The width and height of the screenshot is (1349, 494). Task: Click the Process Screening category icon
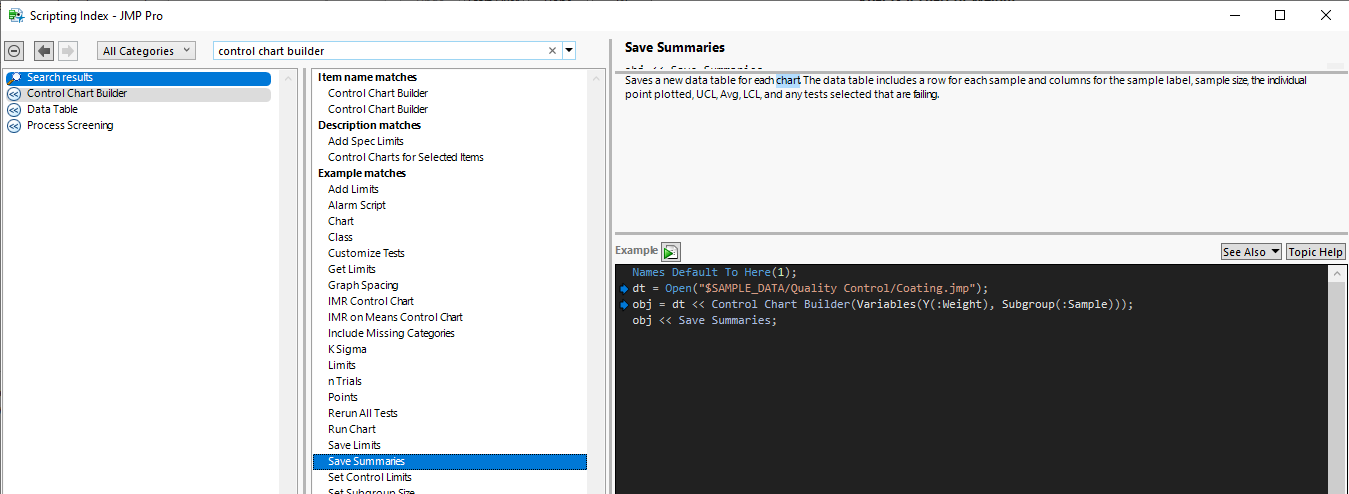click(x=14, y=126)
